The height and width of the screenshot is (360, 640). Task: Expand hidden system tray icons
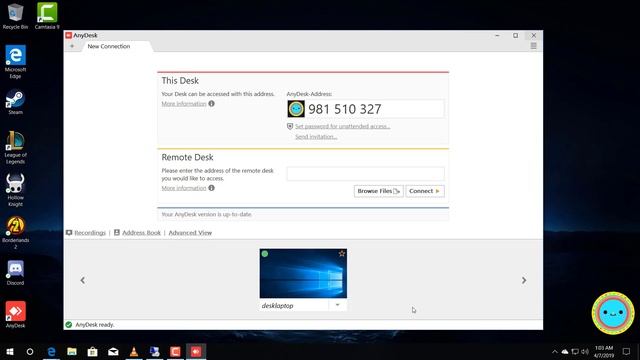(x=554, y=351)
